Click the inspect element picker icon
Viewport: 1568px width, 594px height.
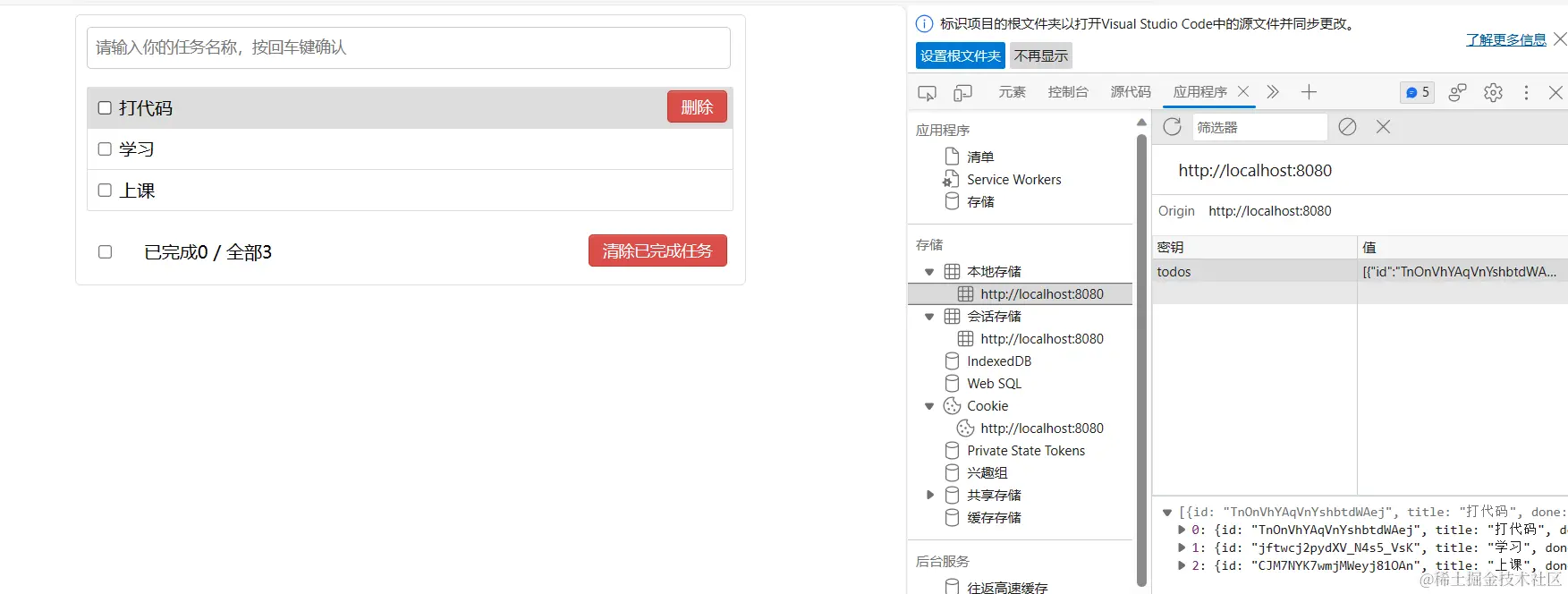click(927, 92)
